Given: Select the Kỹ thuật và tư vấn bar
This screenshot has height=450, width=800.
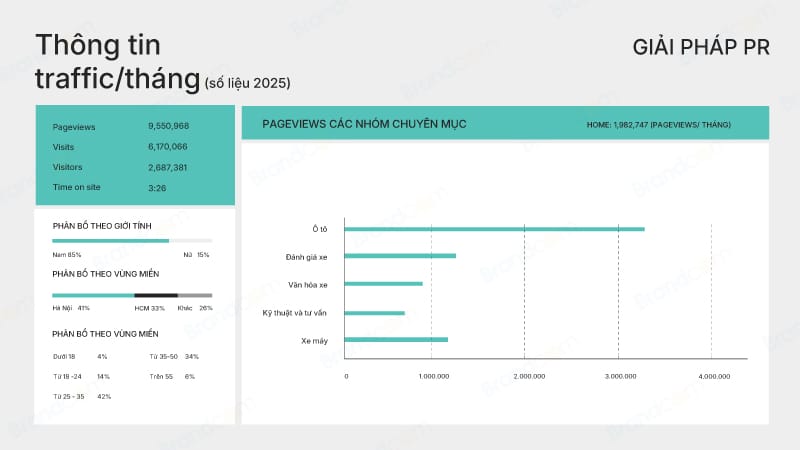Looking at the screenshot, I should click(x=374, y=312).
